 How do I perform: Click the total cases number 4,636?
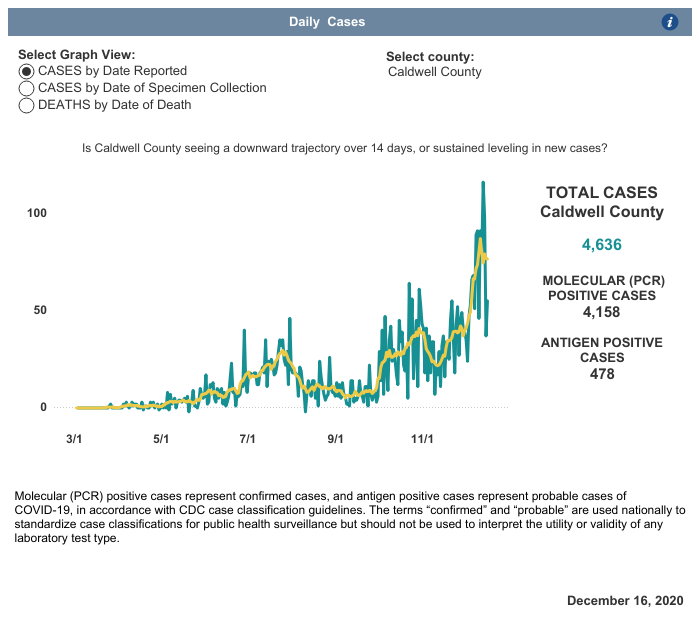pyautogui.click(x=601, y=245)
